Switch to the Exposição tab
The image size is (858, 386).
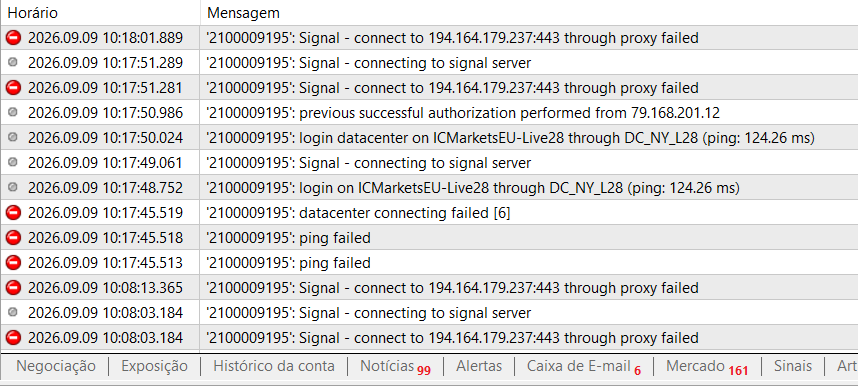[154, 366]
